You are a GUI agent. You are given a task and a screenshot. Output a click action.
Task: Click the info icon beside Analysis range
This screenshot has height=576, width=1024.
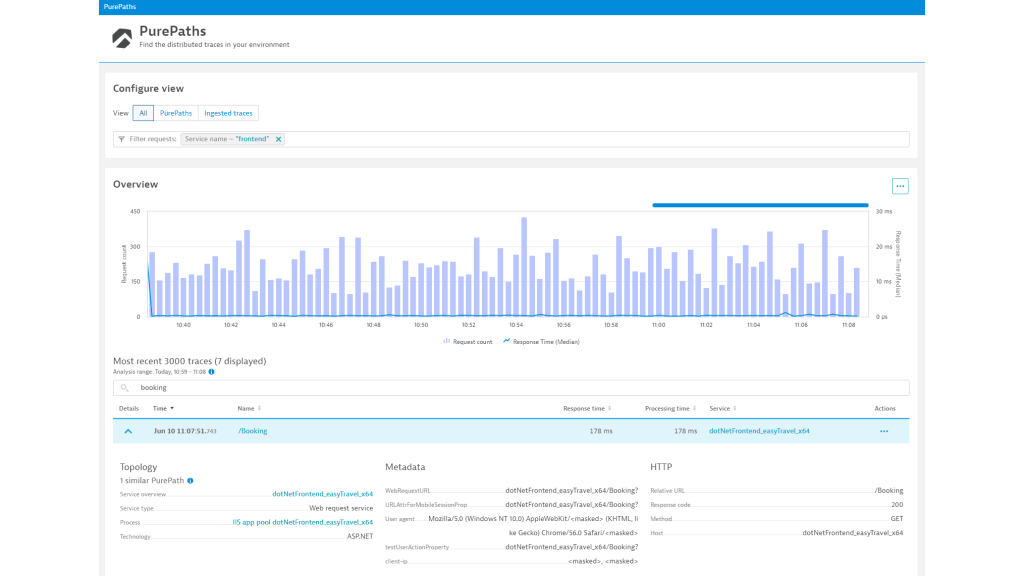(x=211, y=371)
